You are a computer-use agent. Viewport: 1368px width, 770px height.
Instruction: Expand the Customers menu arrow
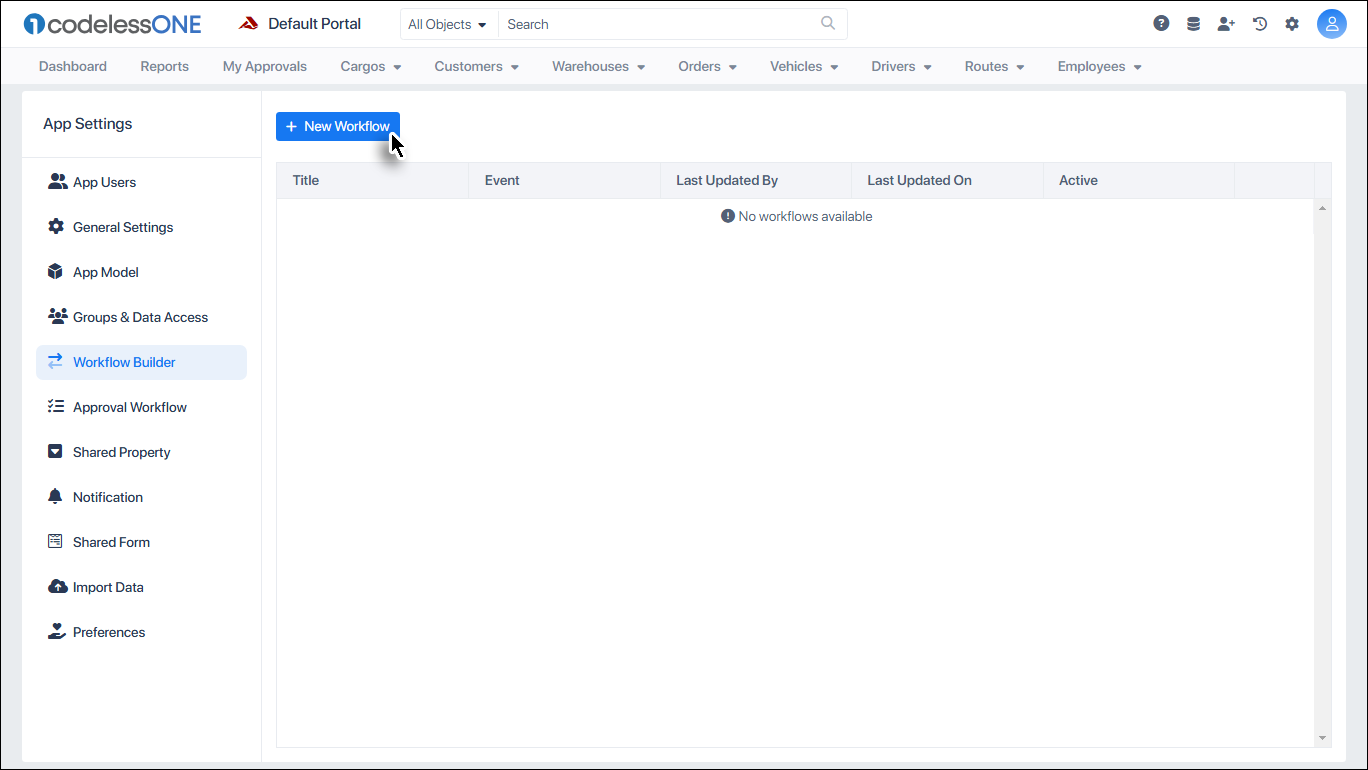[515, 67]
